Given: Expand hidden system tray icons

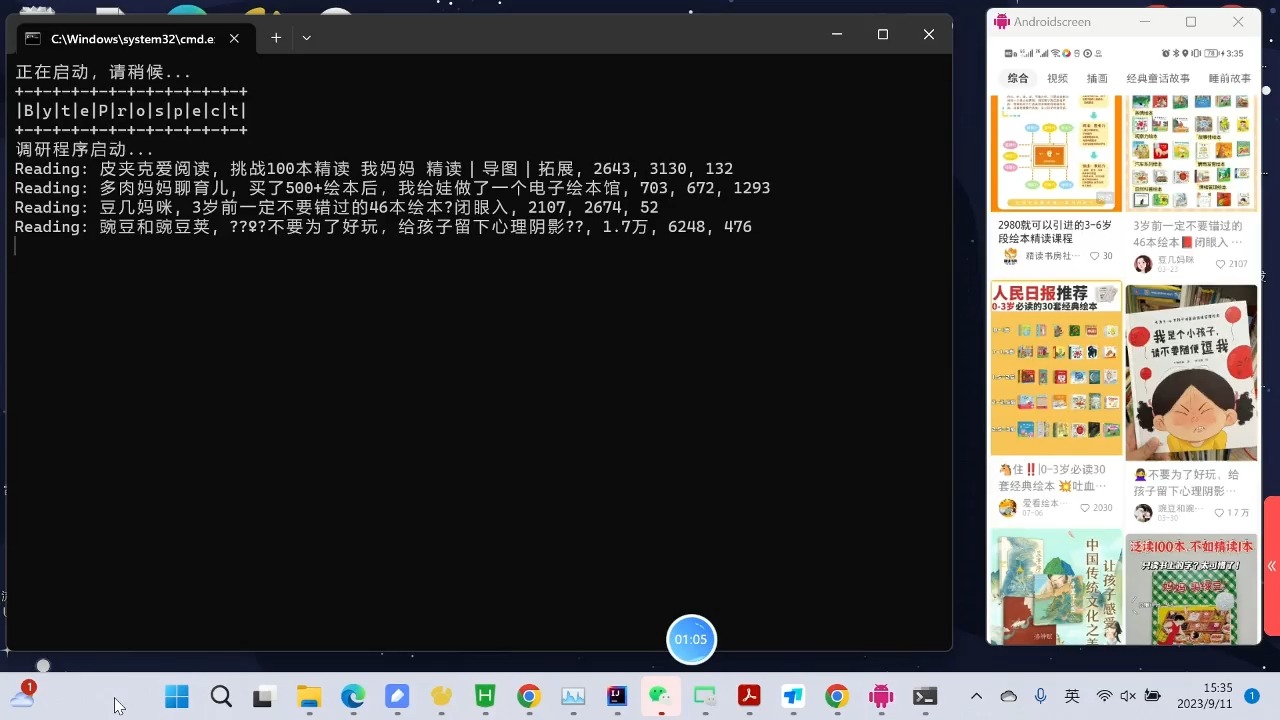Looking at the screenshot, I should [976, 696].
